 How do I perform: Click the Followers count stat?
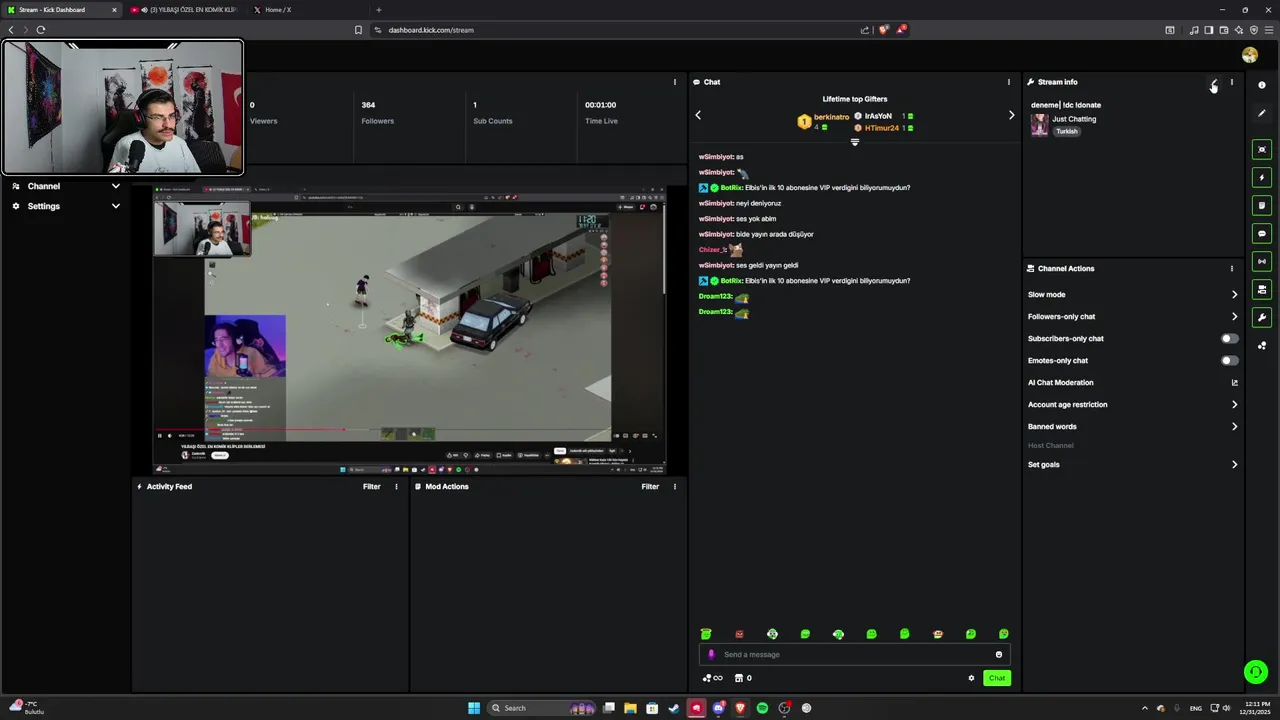click(376, 112)
